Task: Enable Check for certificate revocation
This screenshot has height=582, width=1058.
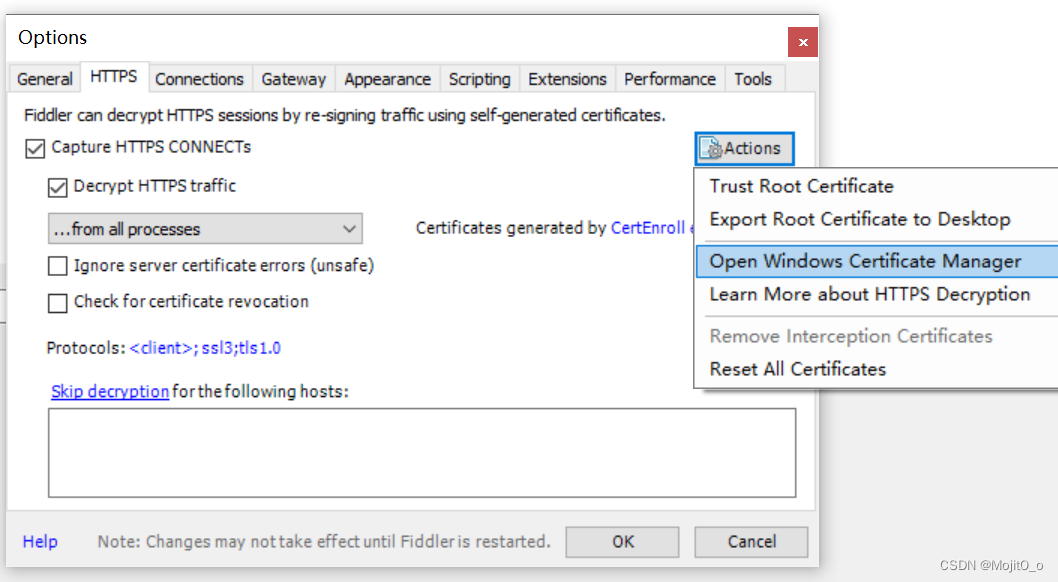Action: pyautogui.click(x=58, y=303)
